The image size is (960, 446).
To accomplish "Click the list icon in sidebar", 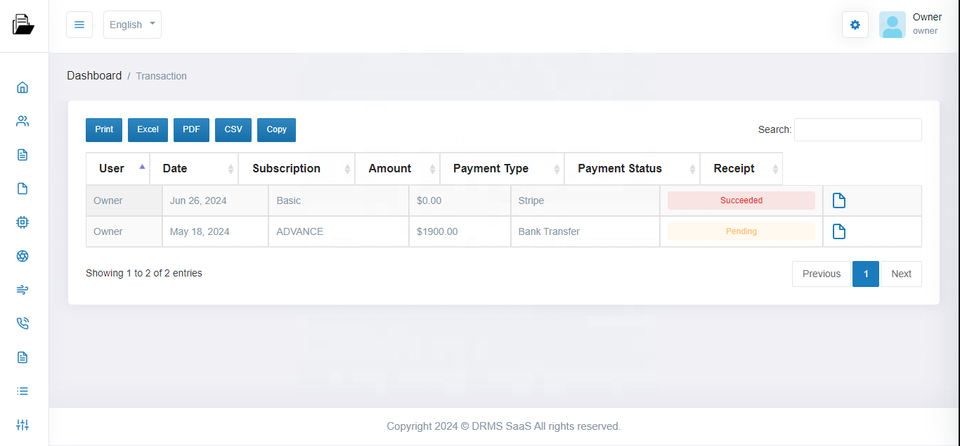I will 23,391.
